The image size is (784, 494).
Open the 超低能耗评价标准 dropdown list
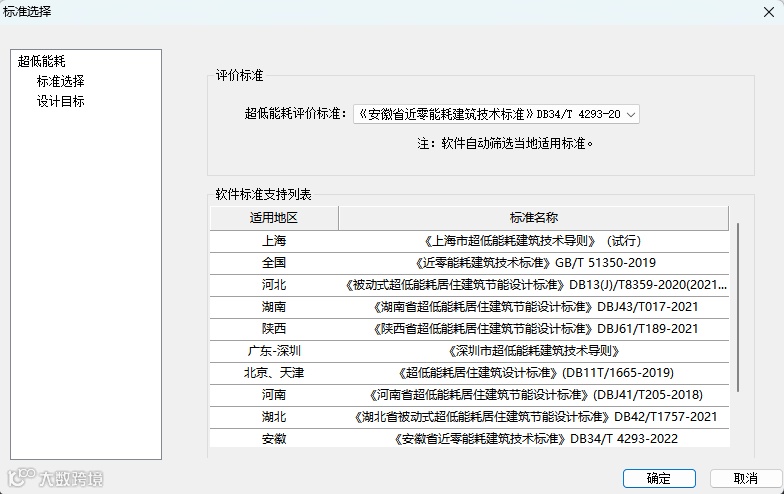(x=496, y=114)
